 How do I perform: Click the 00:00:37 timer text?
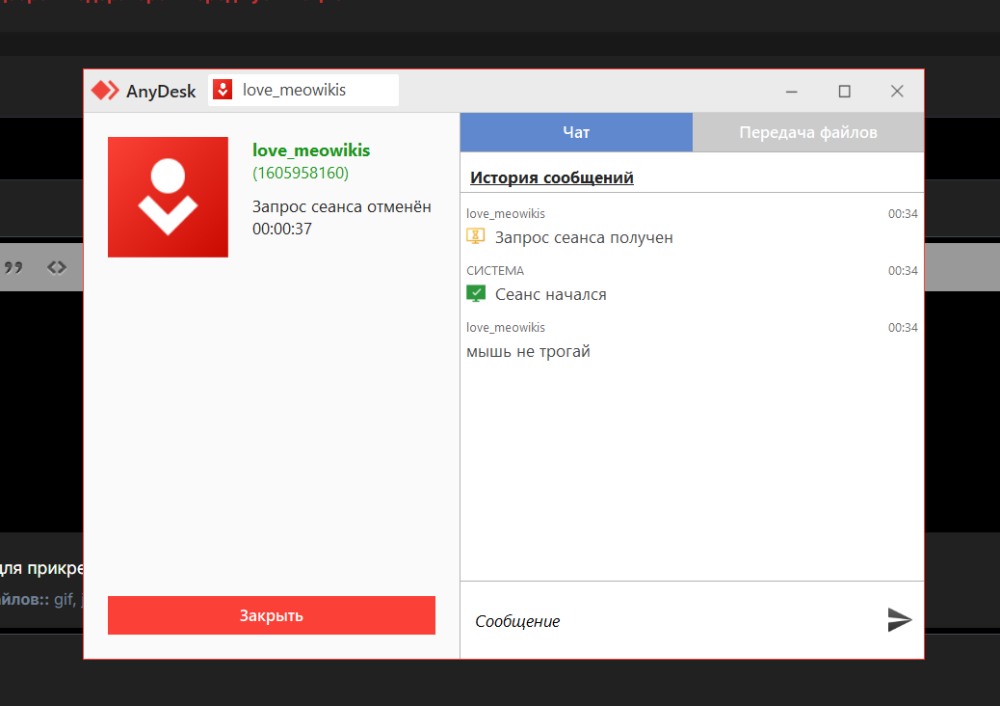point(282,229)
